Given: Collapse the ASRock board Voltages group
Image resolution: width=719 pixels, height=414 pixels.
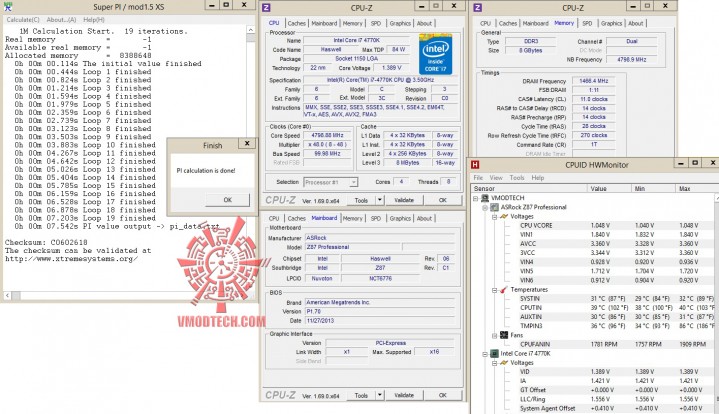Looking at the screenshot, I should click(x=495, y=216).
